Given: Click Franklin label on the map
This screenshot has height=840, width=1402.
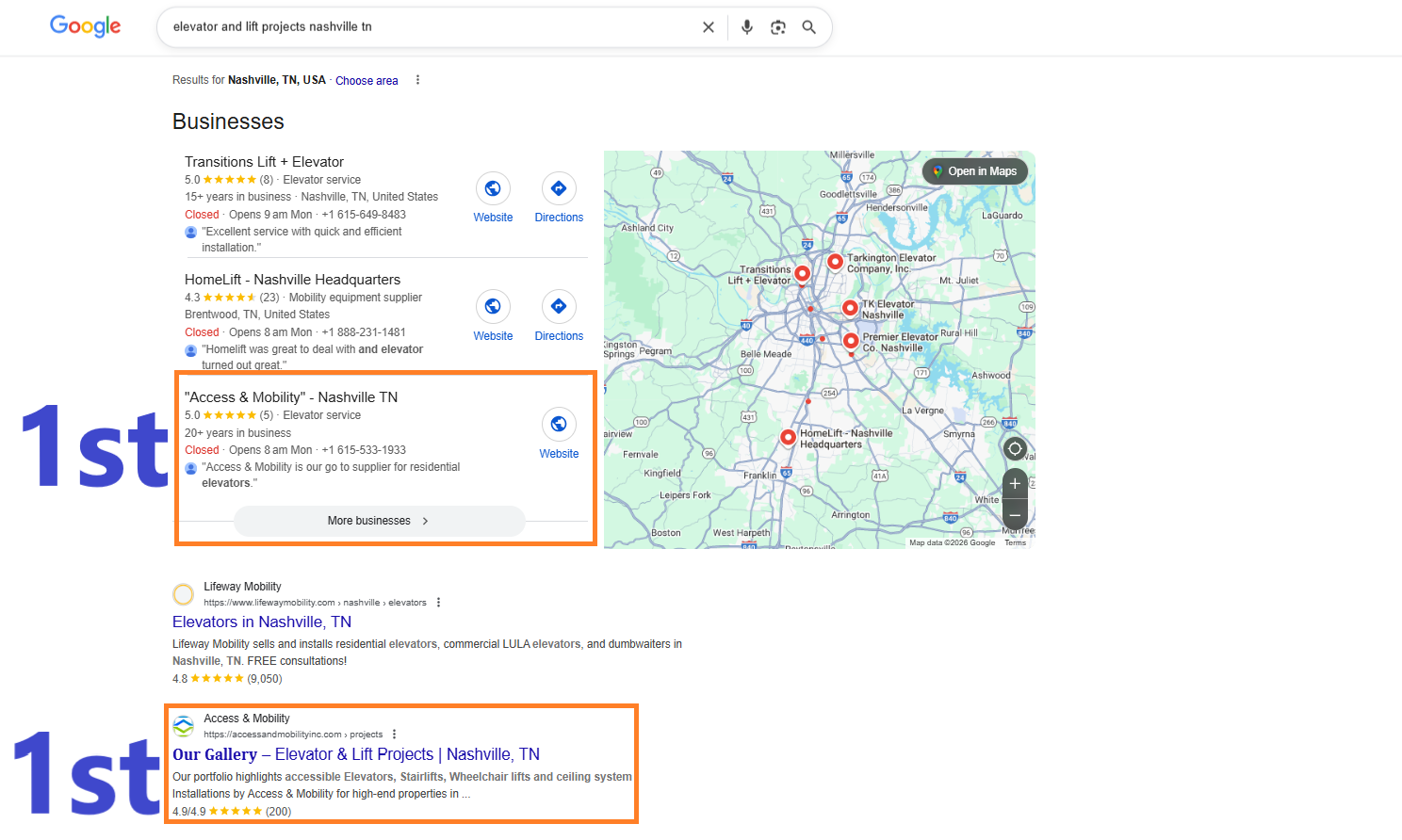Looking at the screenshot, I should coord(759,476).
